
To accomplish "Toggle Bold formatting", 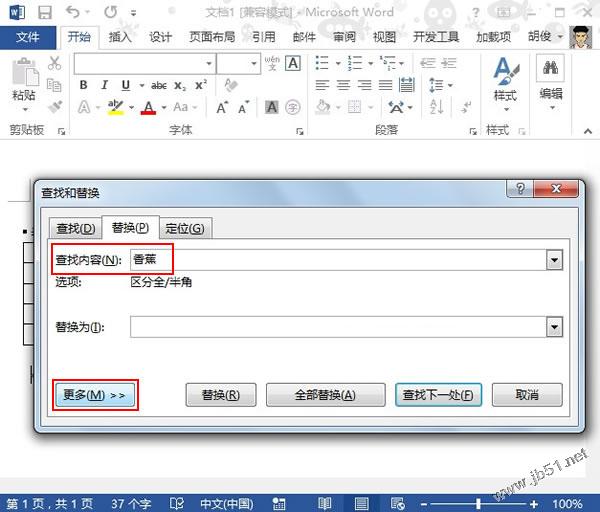I will 83,85.
